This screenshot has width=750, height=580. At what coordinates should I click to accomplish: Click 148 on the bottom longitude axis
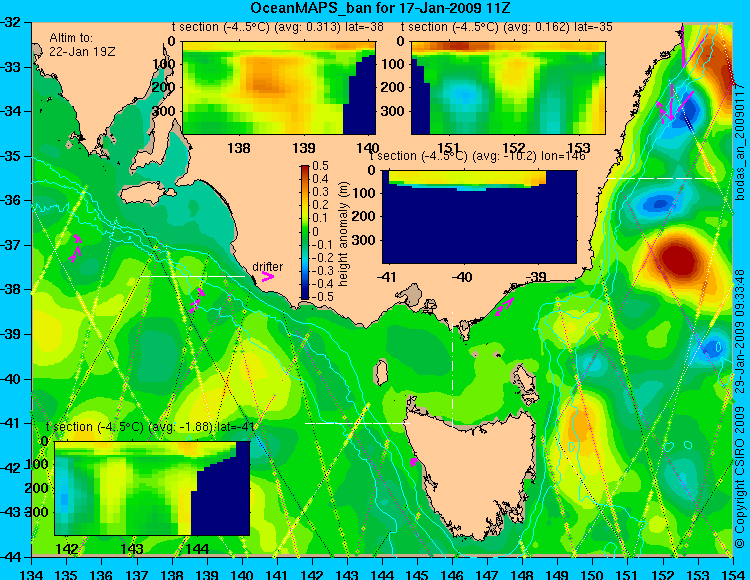522,574
